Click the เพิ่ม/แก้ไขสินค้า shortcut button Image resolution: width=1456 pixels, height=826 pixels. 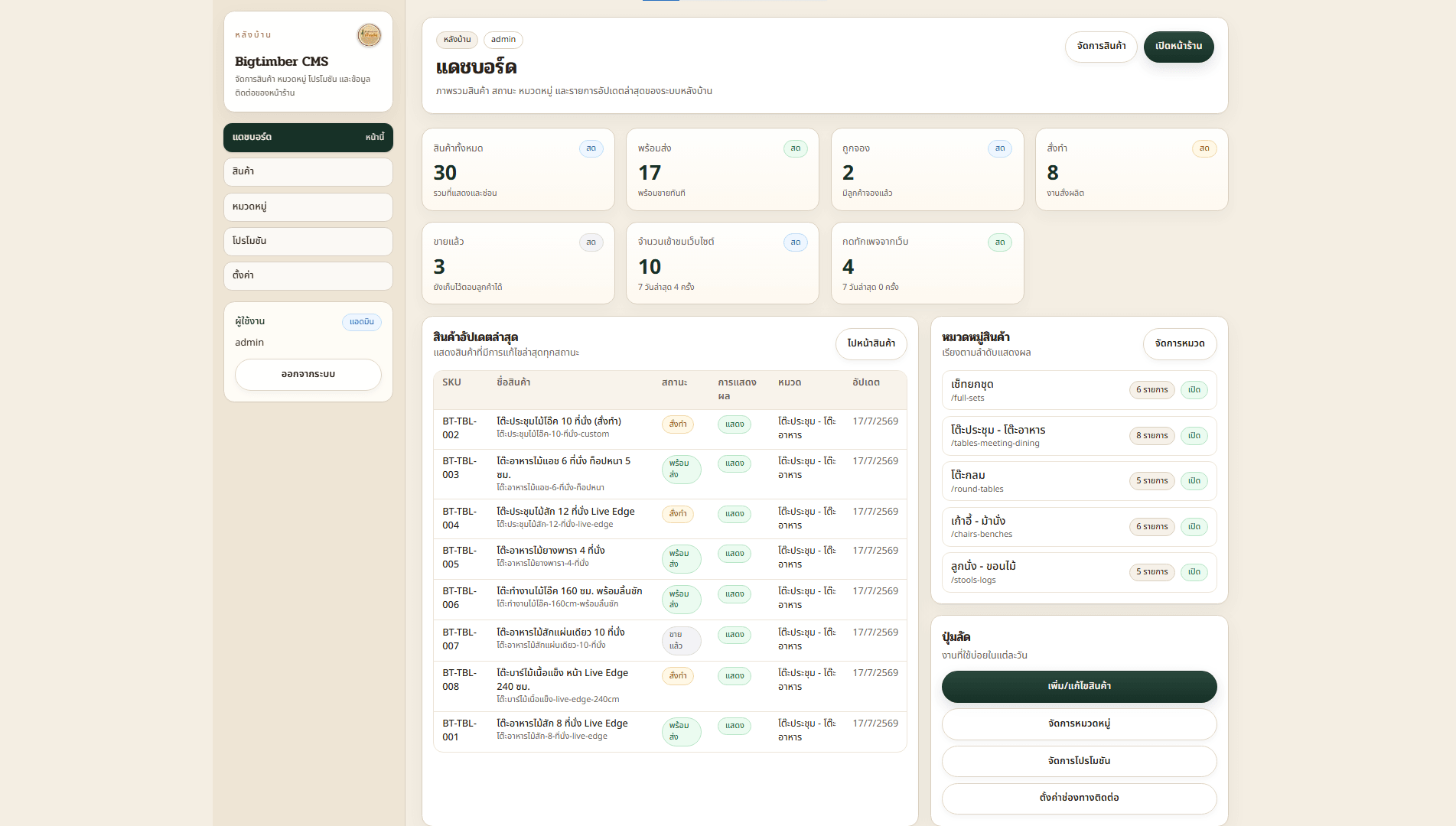(1079, 687)
